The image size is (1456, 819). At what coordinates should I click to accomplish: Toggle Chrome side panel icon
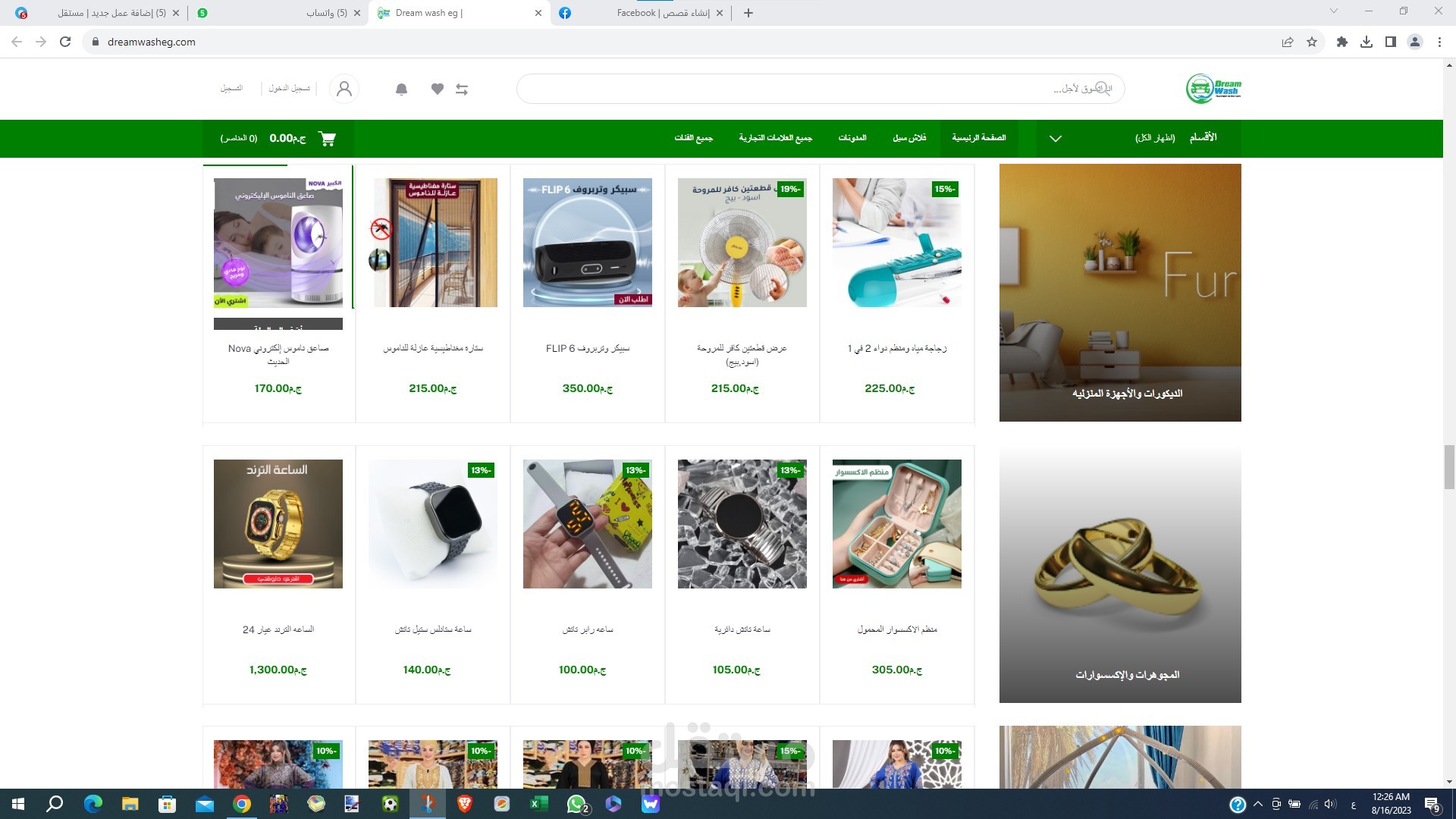[1391, 42]
